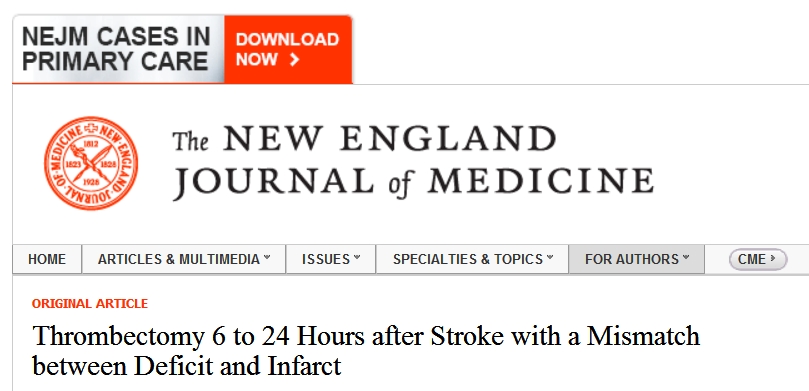The image size is (809, 391).
Task: Click the CME pill button
Action: coord(758,259)
